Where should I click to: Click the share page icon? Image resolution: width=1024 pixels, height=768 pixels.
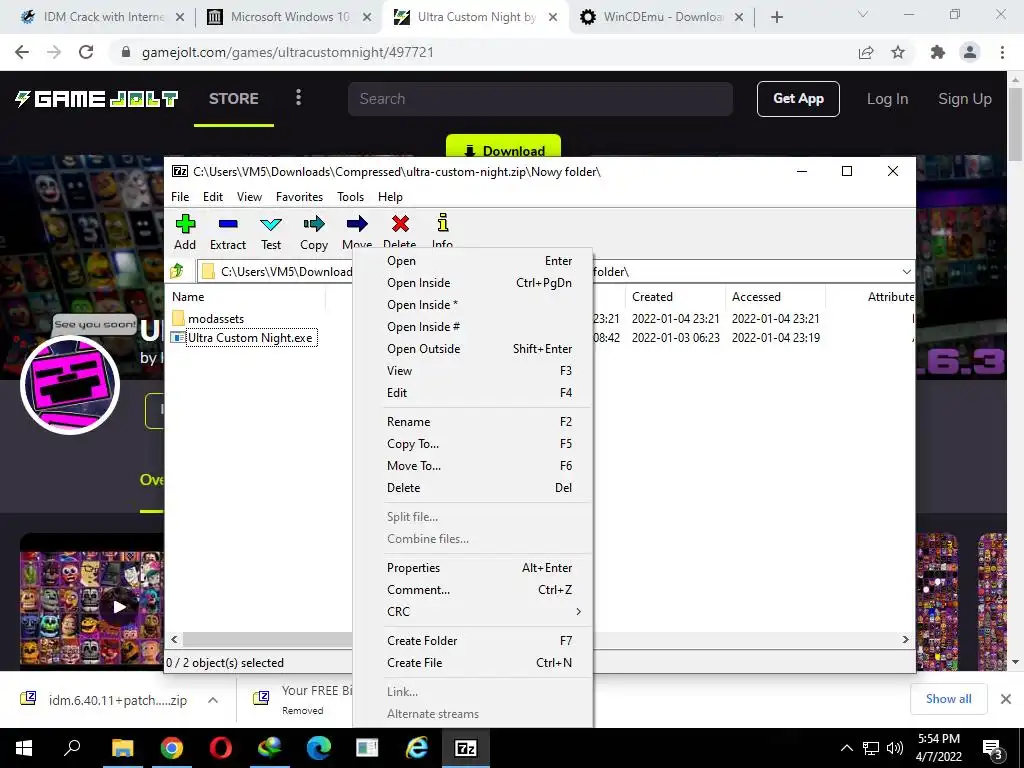click(x=866, y=52)
